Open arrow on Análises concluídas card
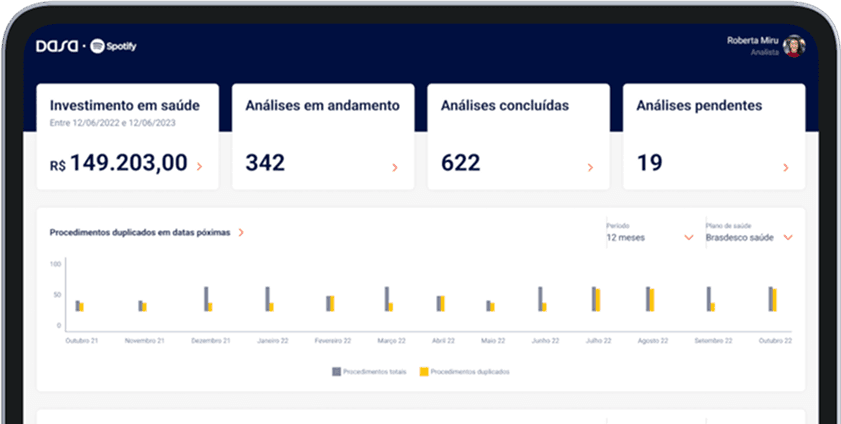This screenshot has width=841, height=424. coord(590,168)
